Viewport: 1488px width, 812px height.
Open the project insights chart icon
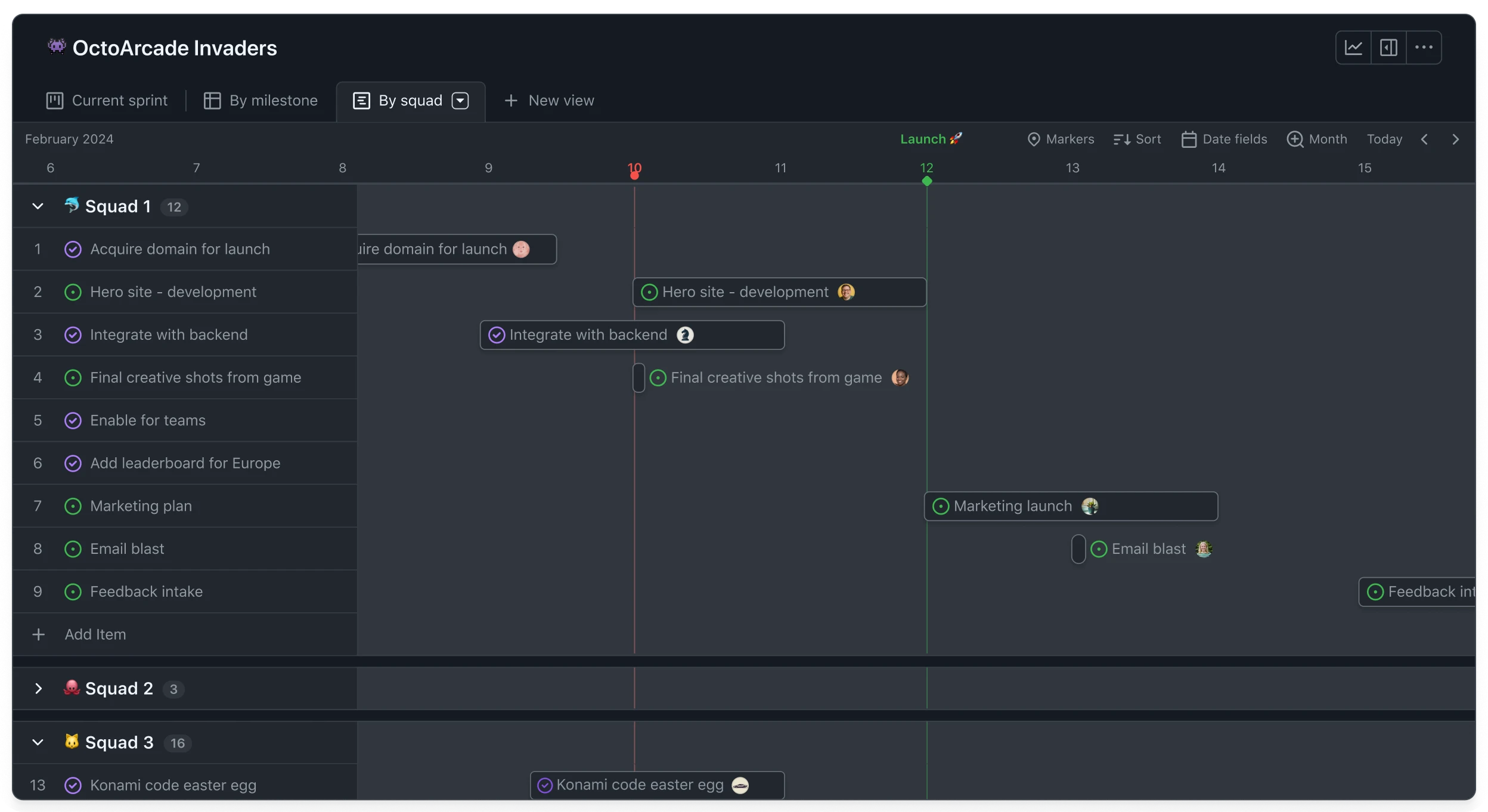tap(1353, 47)
